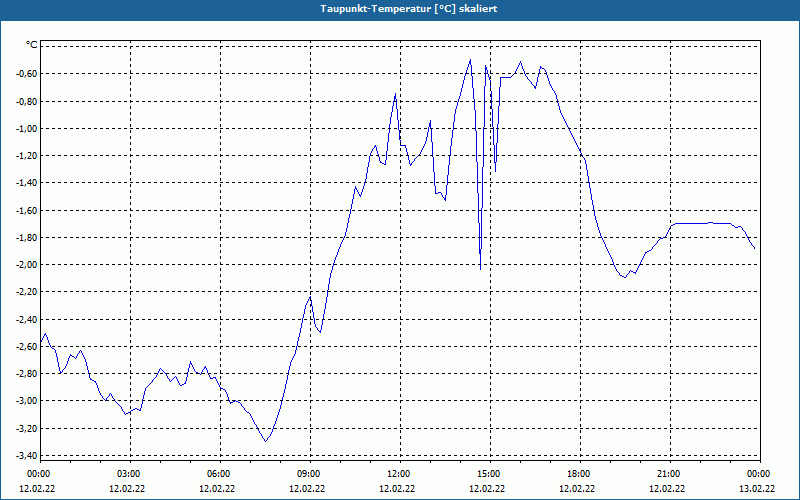800x500 pixels.
Task: Click the -2,80 y-axis label
Action: coord(27,373)
